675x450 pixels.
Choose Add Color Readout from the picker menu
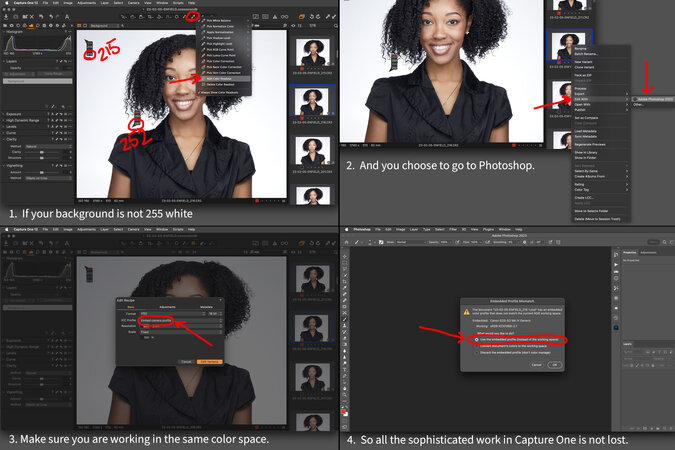217,80
